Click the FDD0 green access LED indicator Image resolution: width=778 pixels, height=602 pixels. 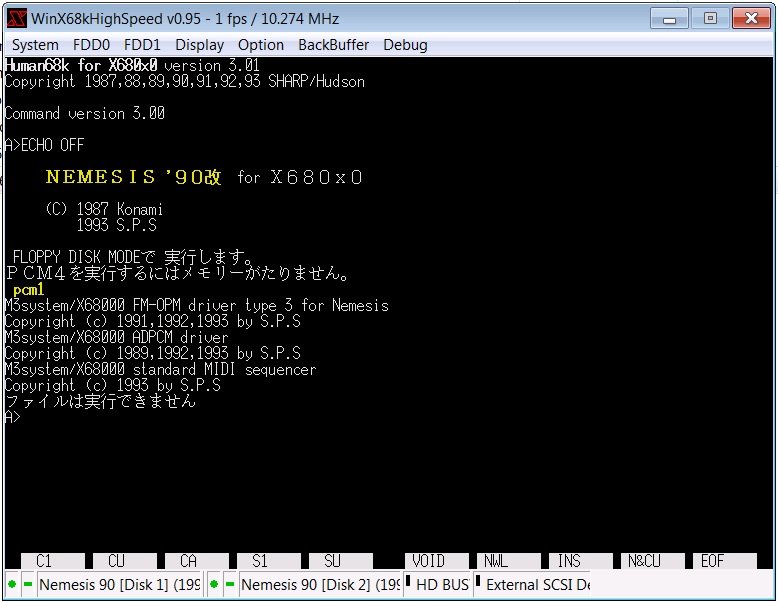click(x=12, y=584)
